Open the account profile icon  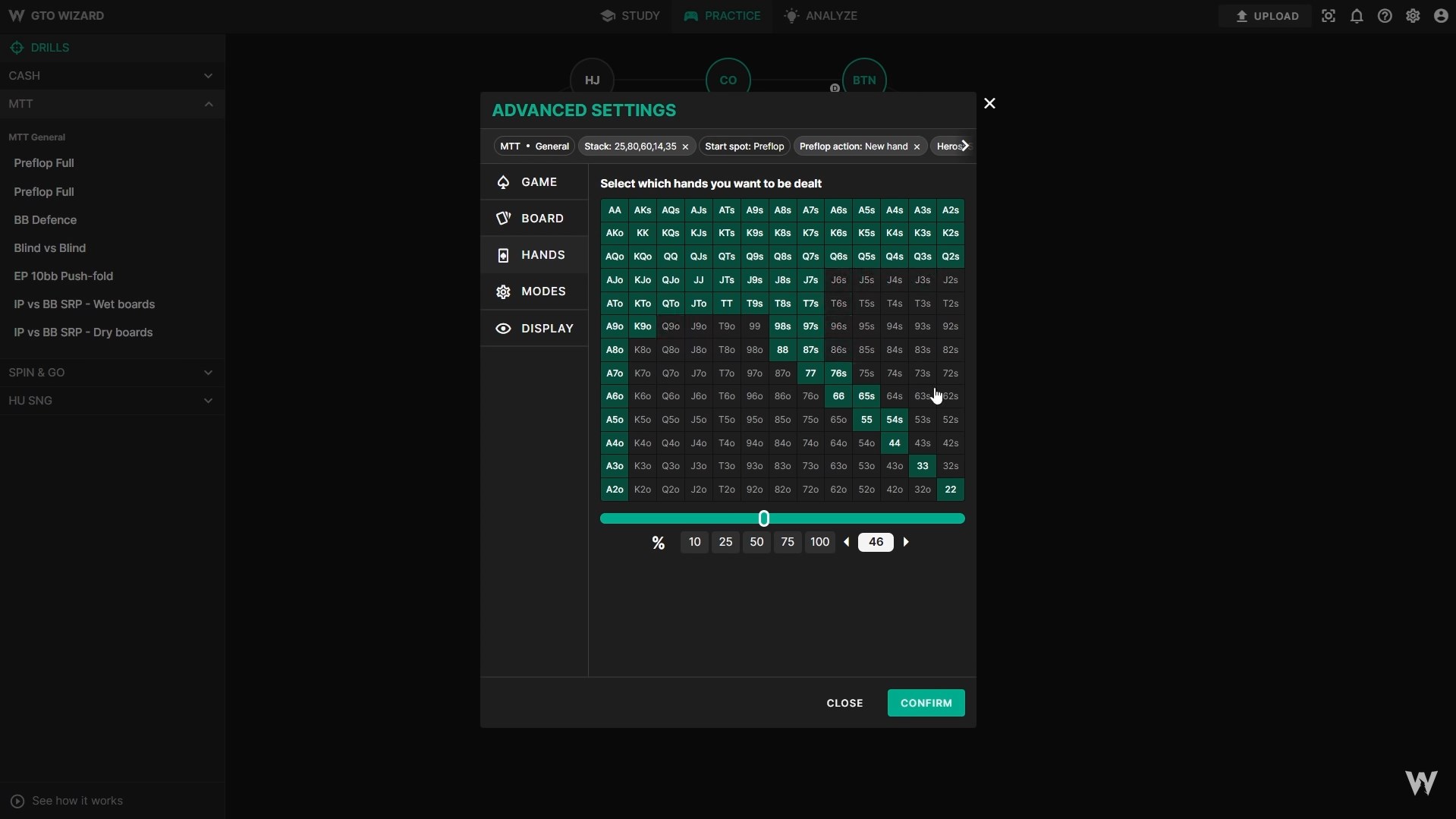[1439, 15]
